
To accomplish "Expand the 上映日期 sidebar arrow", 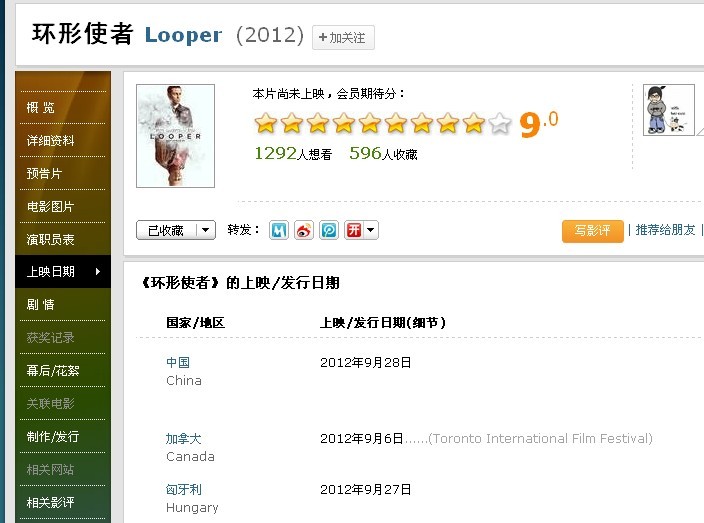I will pos(98,271).
